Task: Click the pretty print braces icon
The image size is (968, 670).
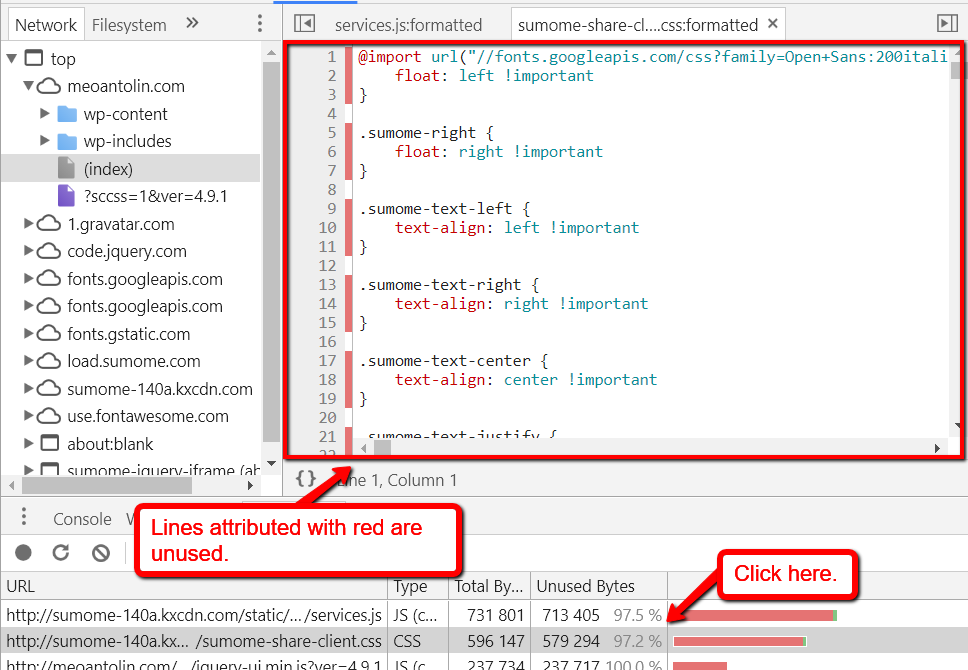Action: click(305, 479)
